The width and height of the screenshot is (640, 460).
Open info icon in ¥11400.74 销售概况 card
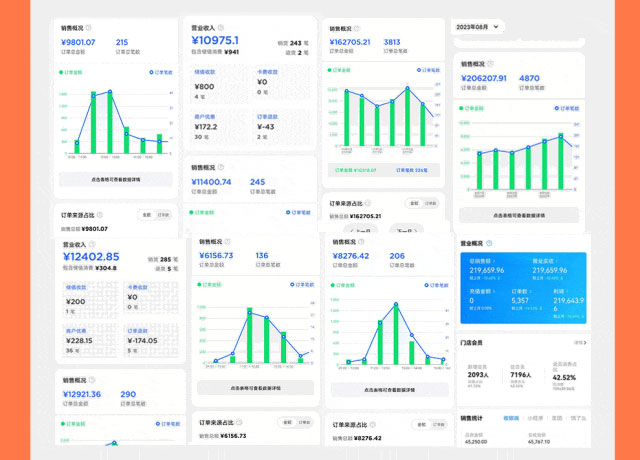(222, 168)
